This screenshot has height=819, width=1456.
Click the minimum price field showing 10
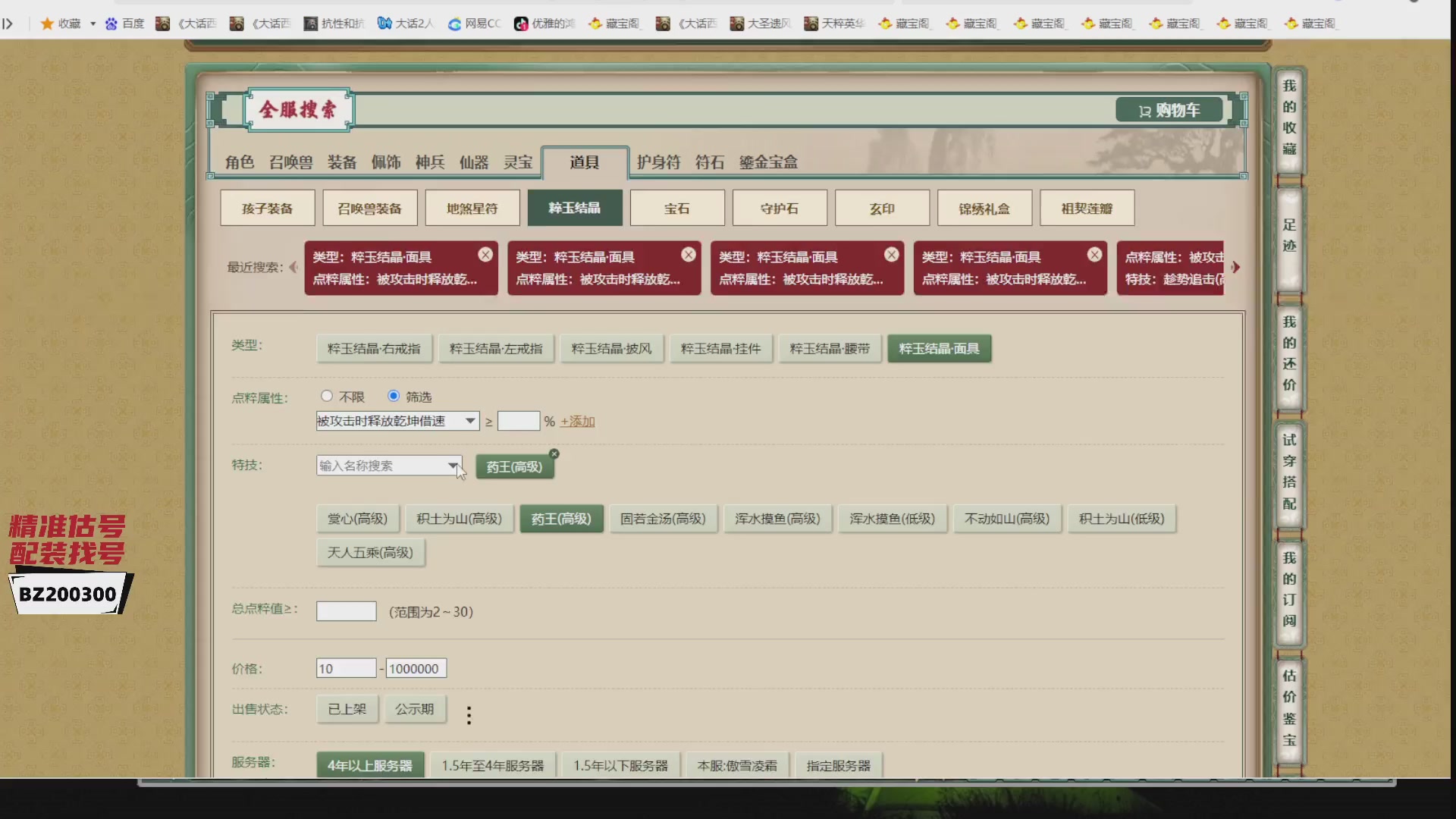pyautogui.click(x=346, y=668)
